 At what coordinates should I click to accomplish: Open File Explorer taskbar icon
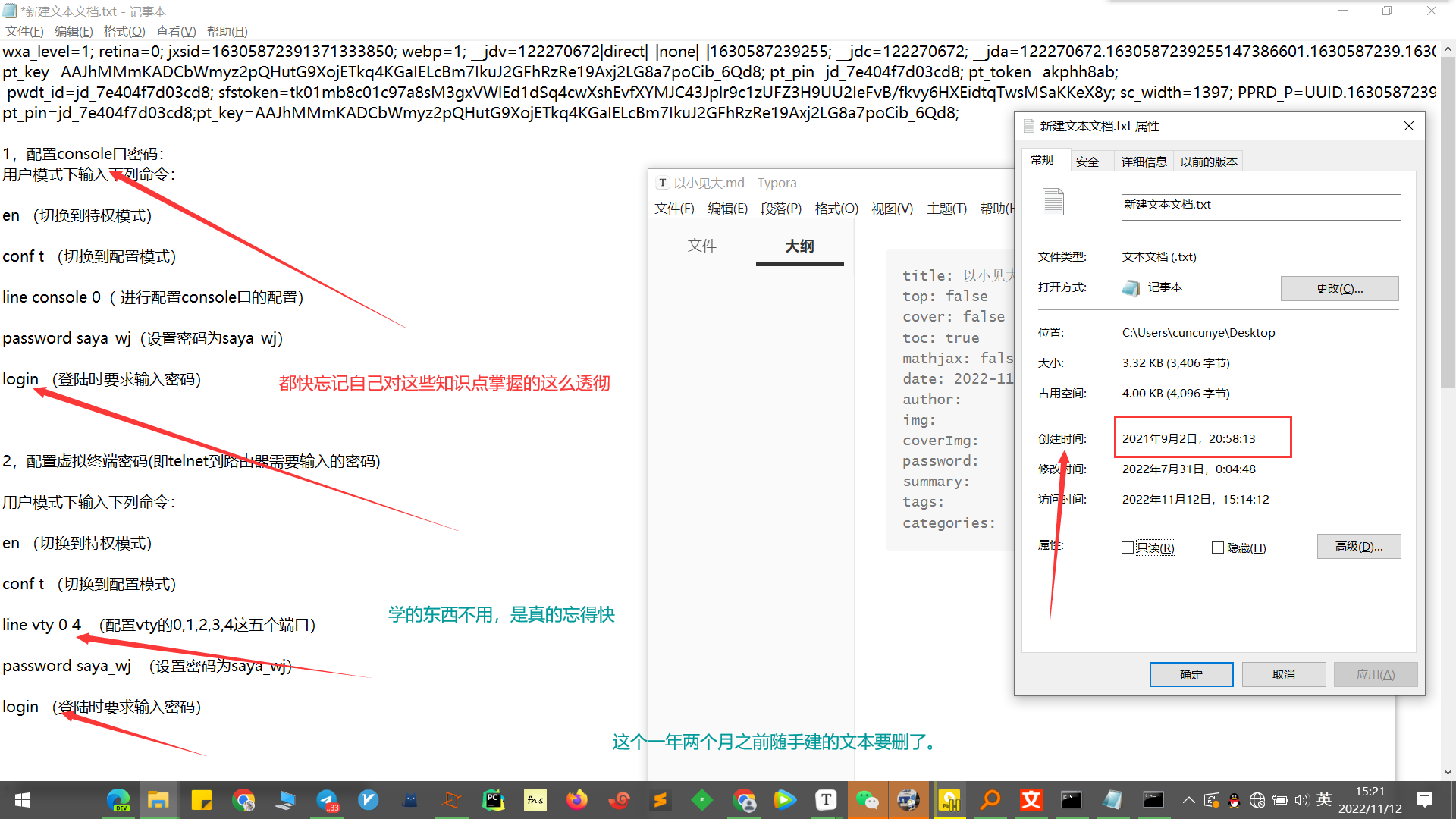click(x=158, y=800)
